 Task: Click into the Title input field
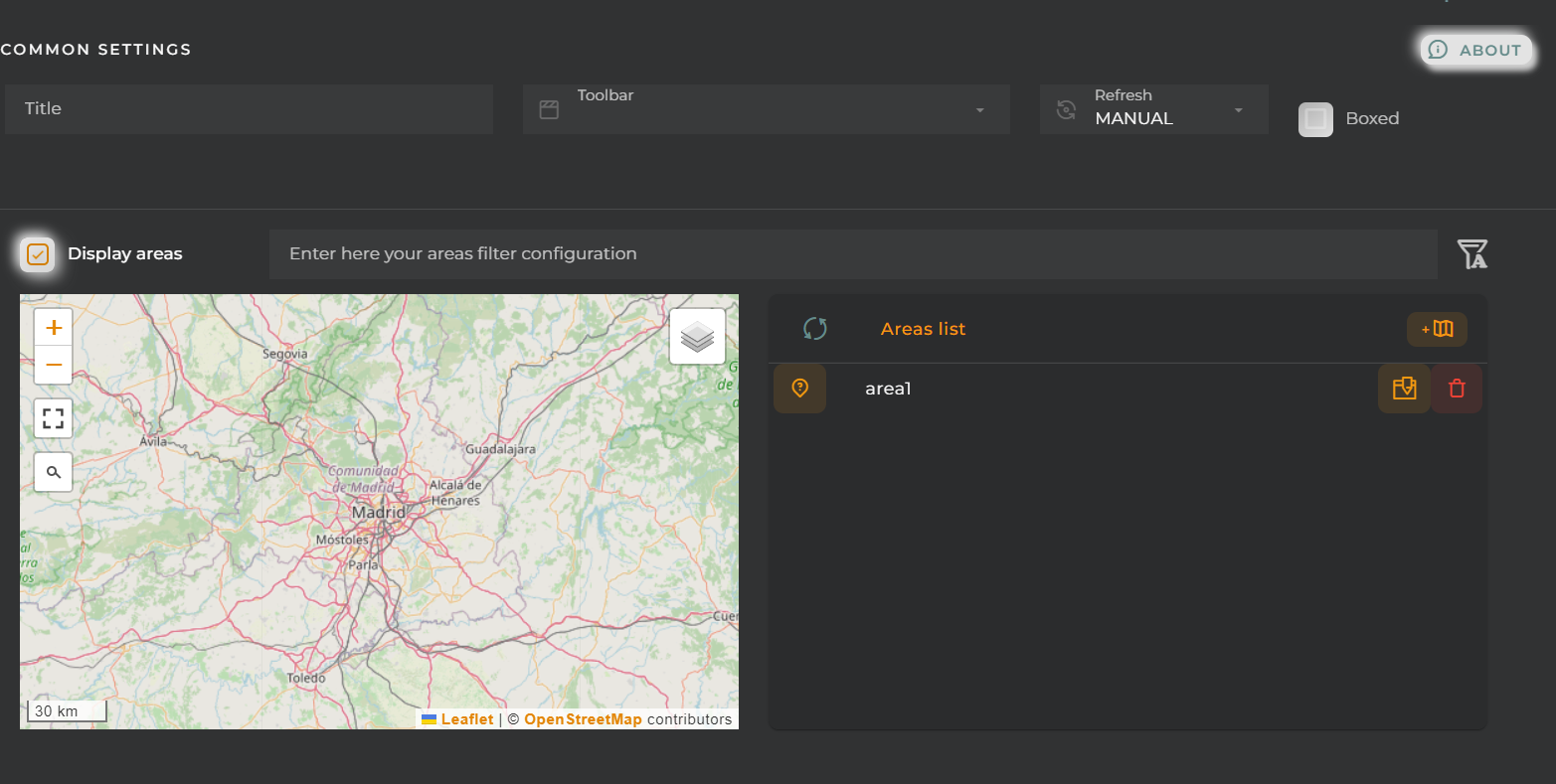point(249,109)
